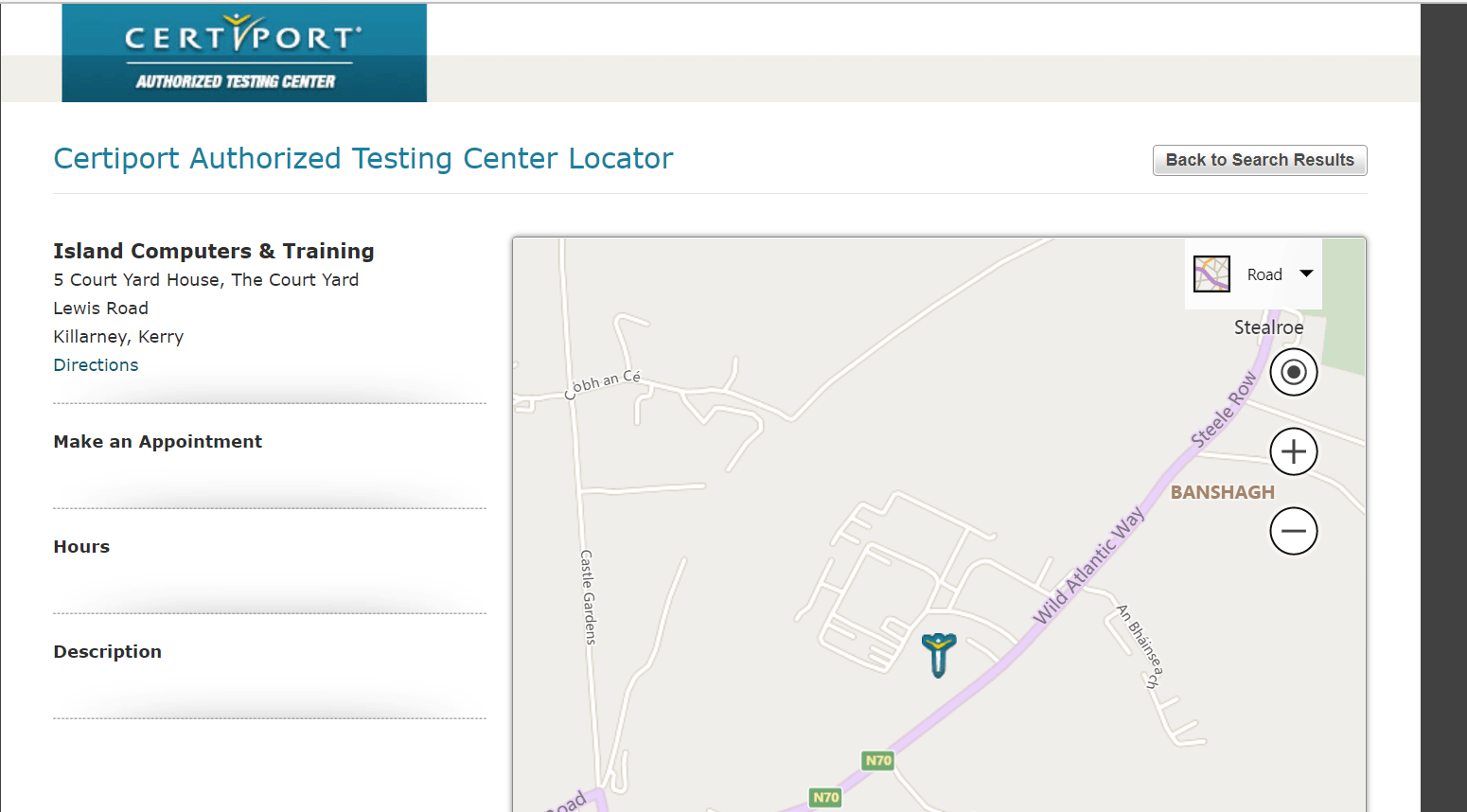This screenshot has width=1467, height=812.
Task: Select the Road label in map selector
Action: [1264, 274]
